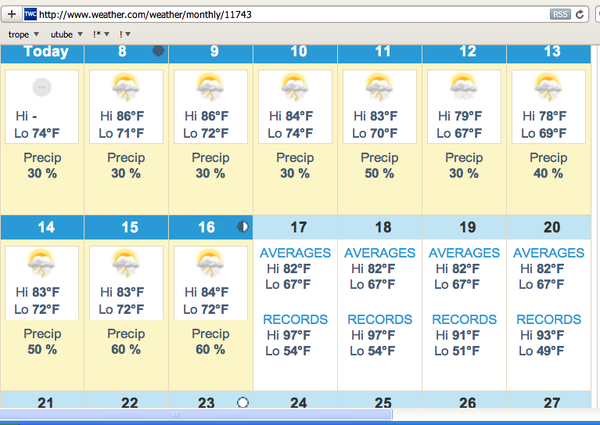Screen dimensions: 600x425
Task: Click Lo 74°F on day 10
Action: tap(290, 133)
